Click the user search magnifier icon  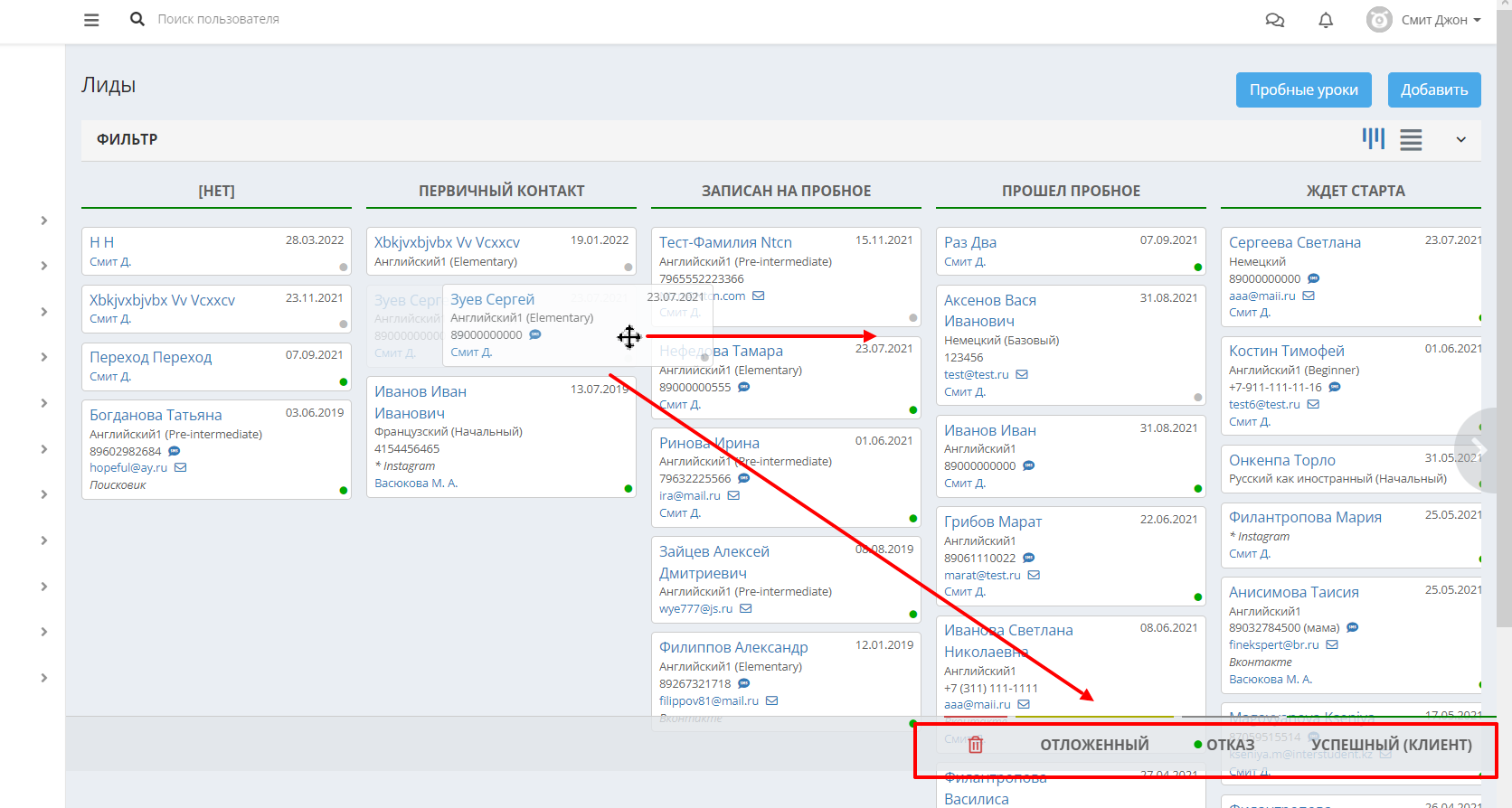[x=137, y=19]
